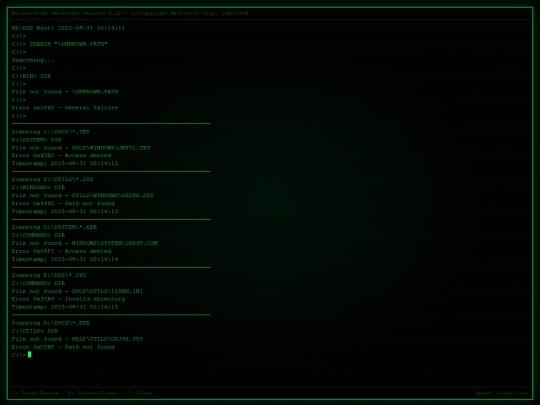
Task: Select 'File not found - \UNKNOWN.PATH' line
Action: pos(65,92)
